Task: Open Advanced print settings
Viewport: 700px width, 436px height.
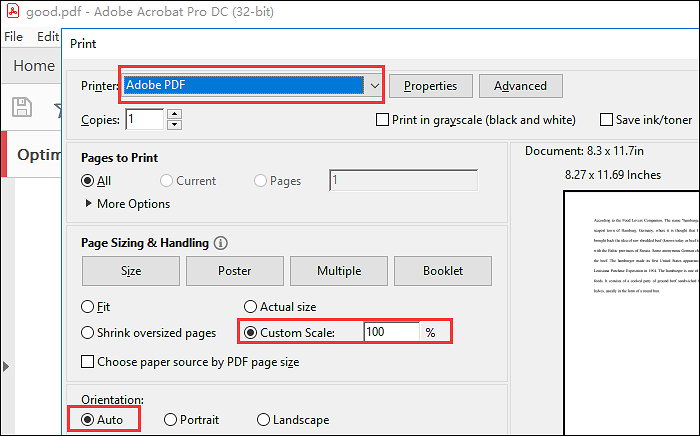Action: [520, 86]
